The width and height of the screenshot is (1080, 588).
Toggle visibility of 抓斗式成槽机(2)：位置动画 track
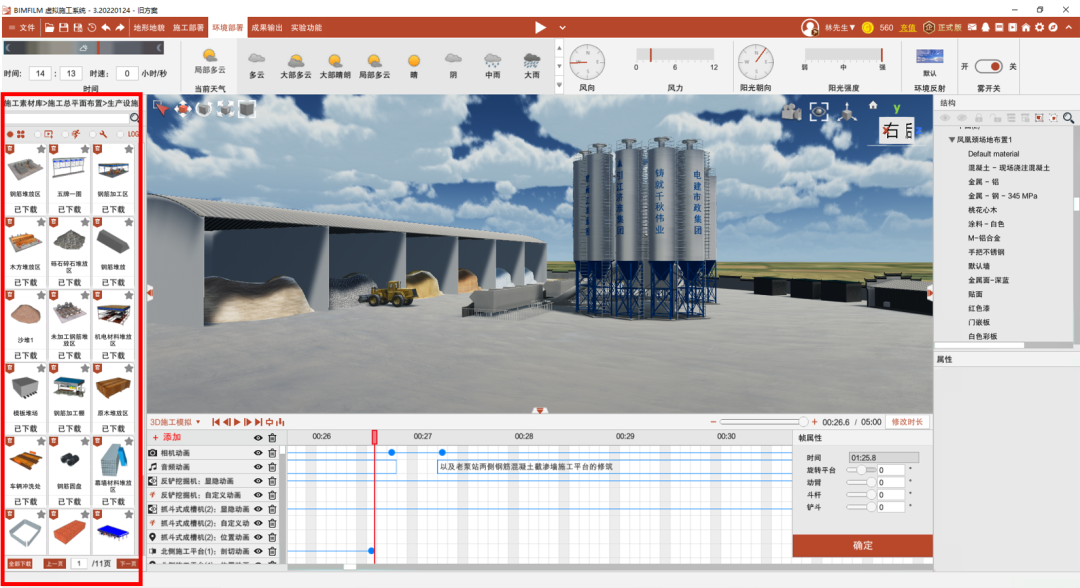(258, 537)
